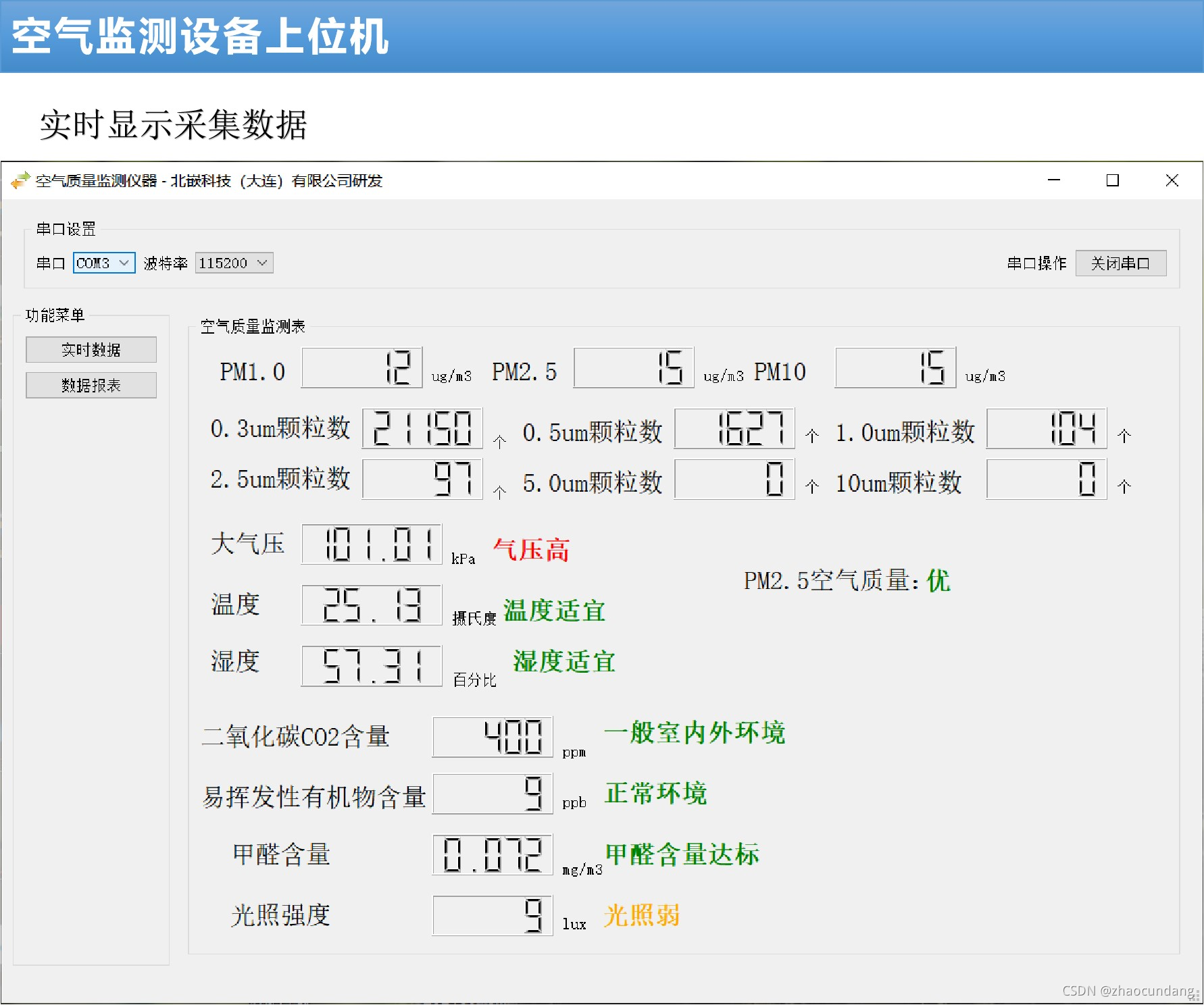Select the PM10 value display
The width and height of the screenshot is (1204, 1005).
[x=896, y=368]
